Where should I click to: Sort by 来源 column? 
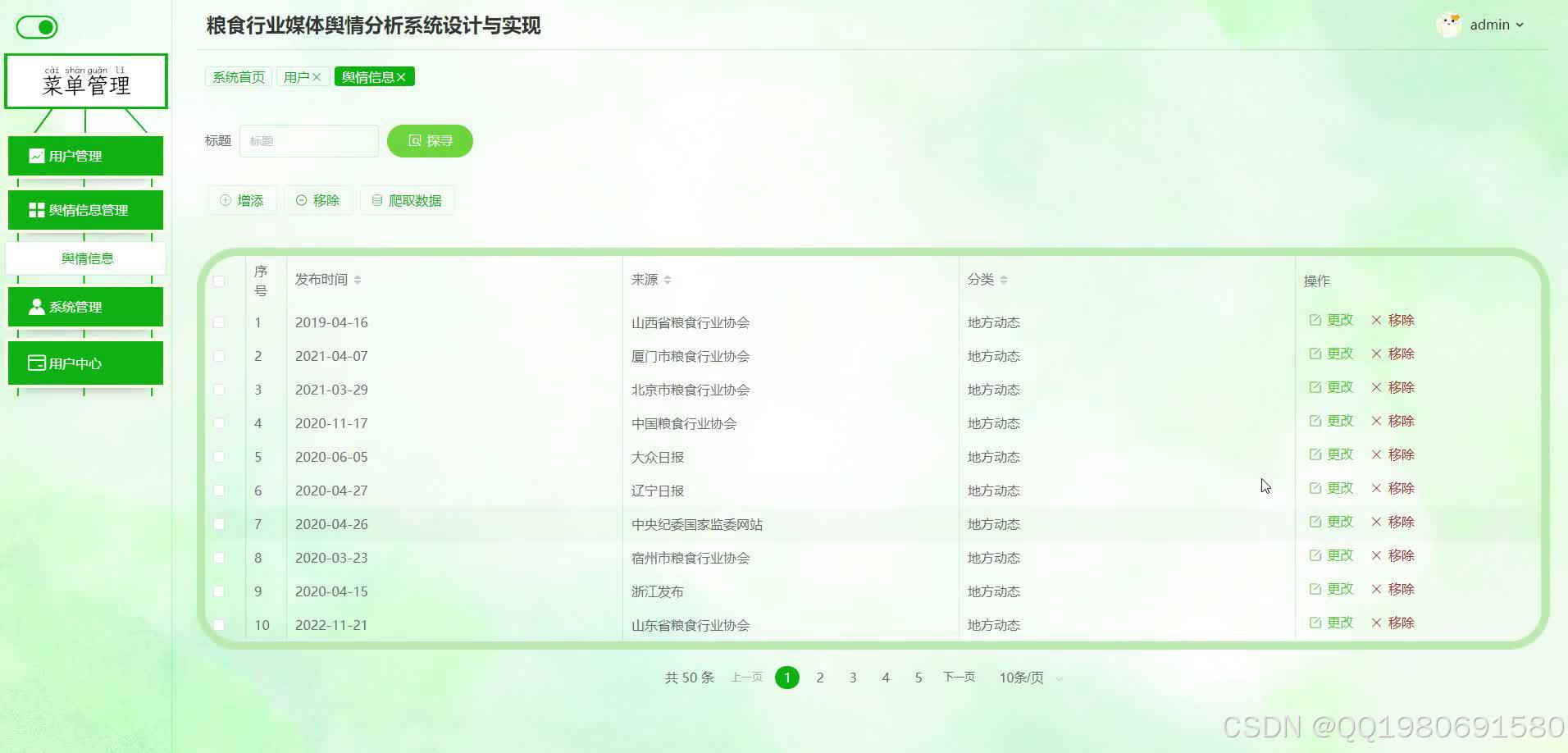(668, 280)
